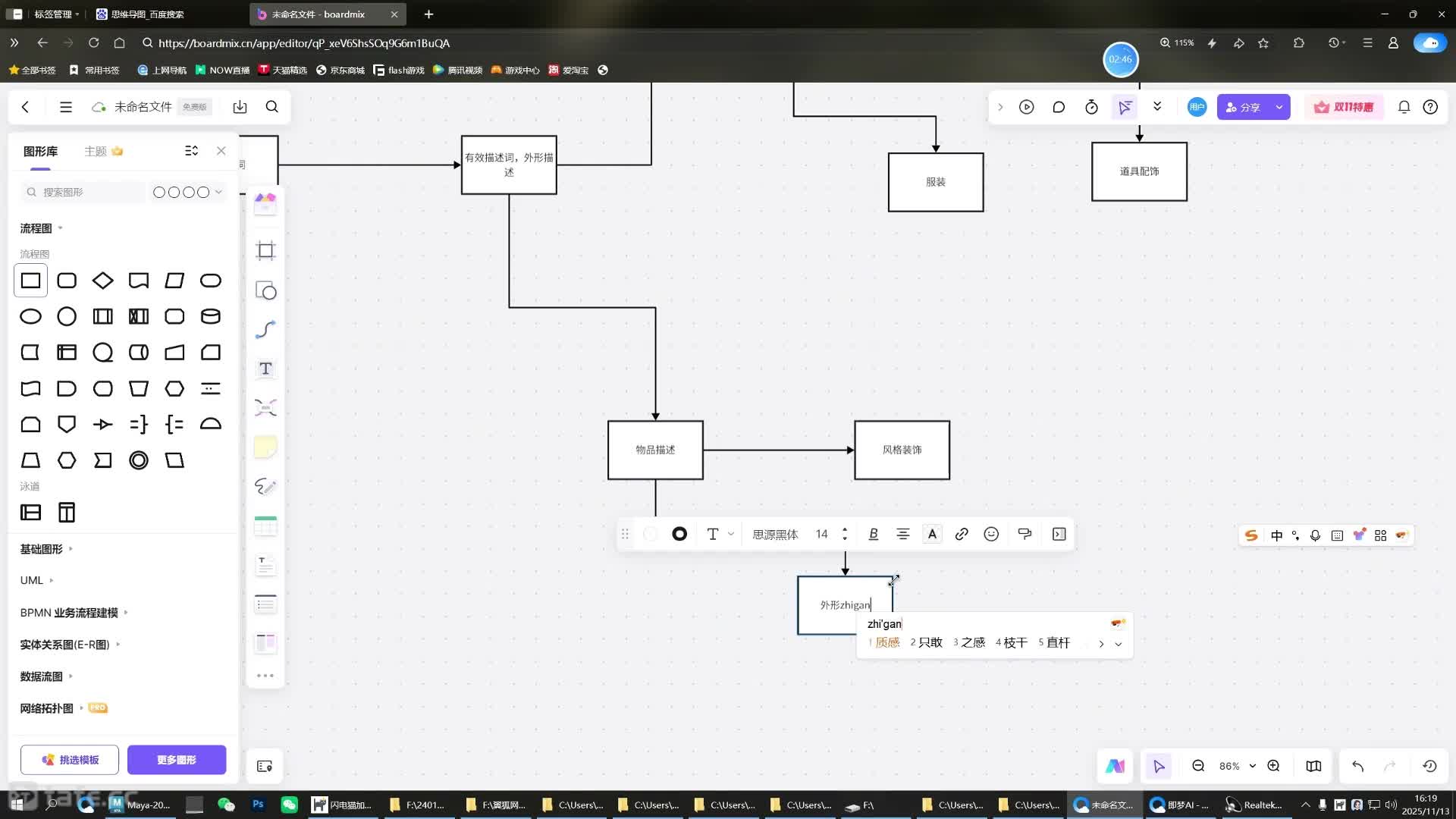Toggle the collaborator cursor display icon

[1125, 107]
